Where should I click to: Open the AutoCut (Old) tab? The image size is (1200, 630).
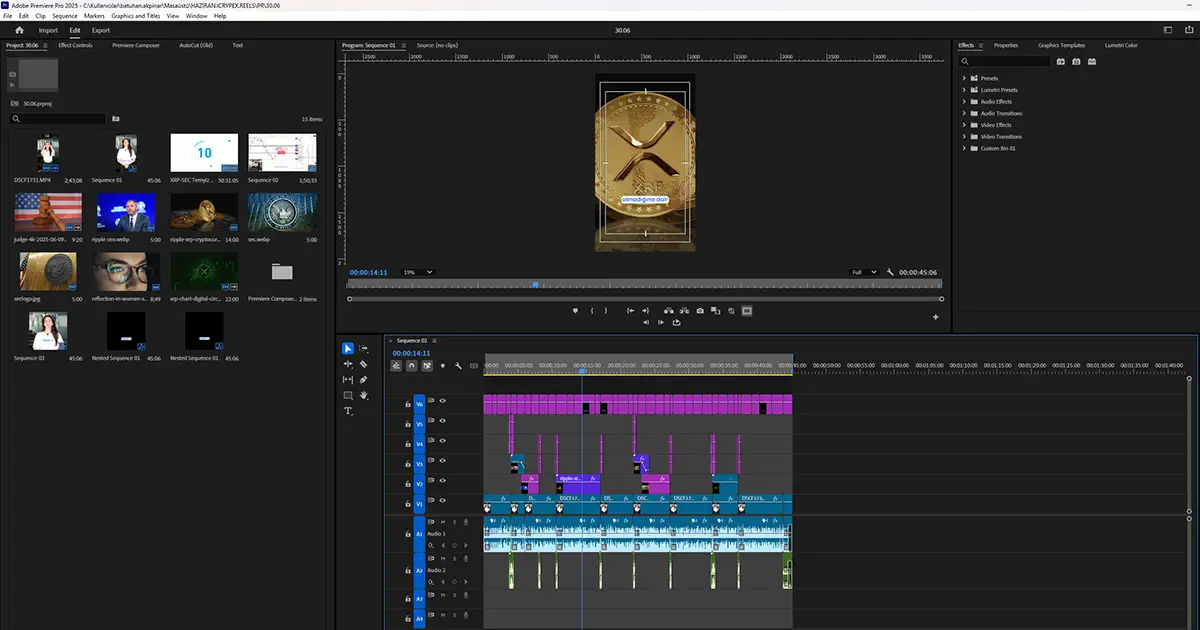[x=196, y=45]
